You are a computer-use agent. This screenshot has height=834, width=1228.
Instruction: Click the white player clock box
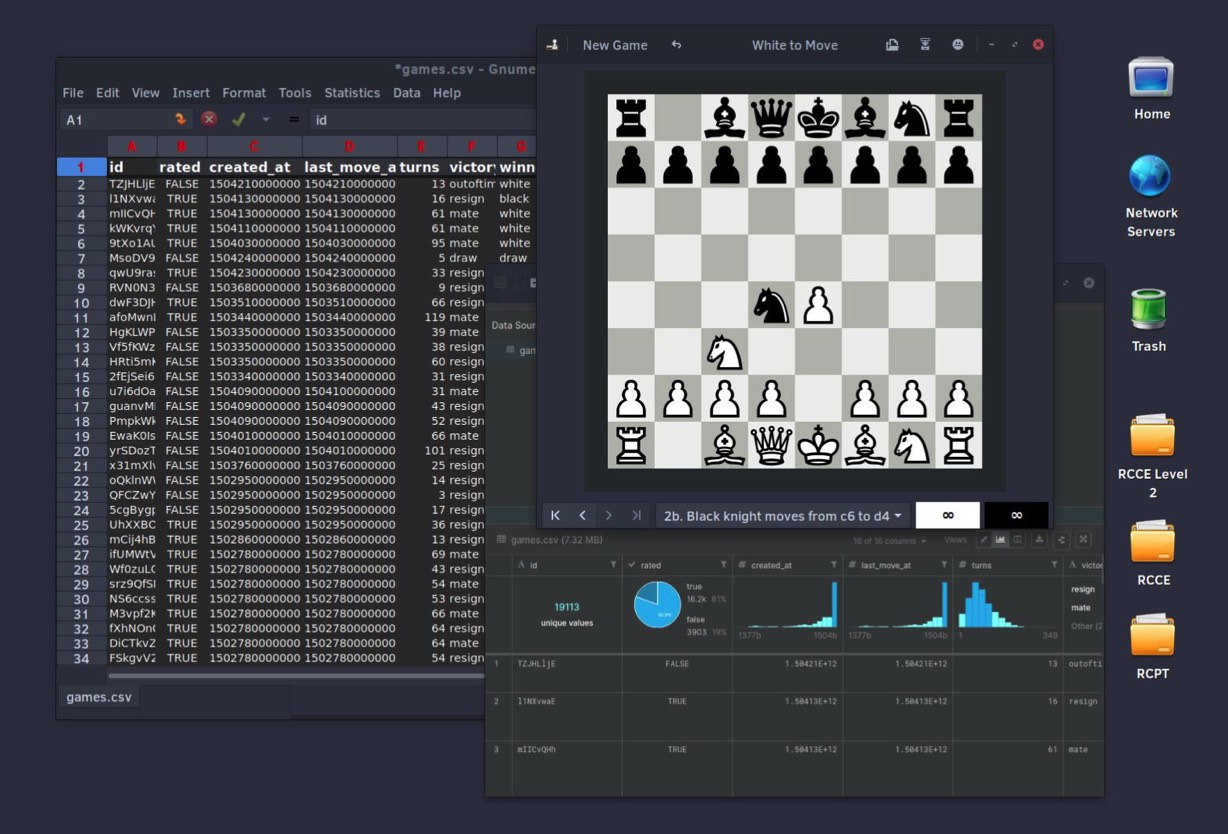point(948,516)
